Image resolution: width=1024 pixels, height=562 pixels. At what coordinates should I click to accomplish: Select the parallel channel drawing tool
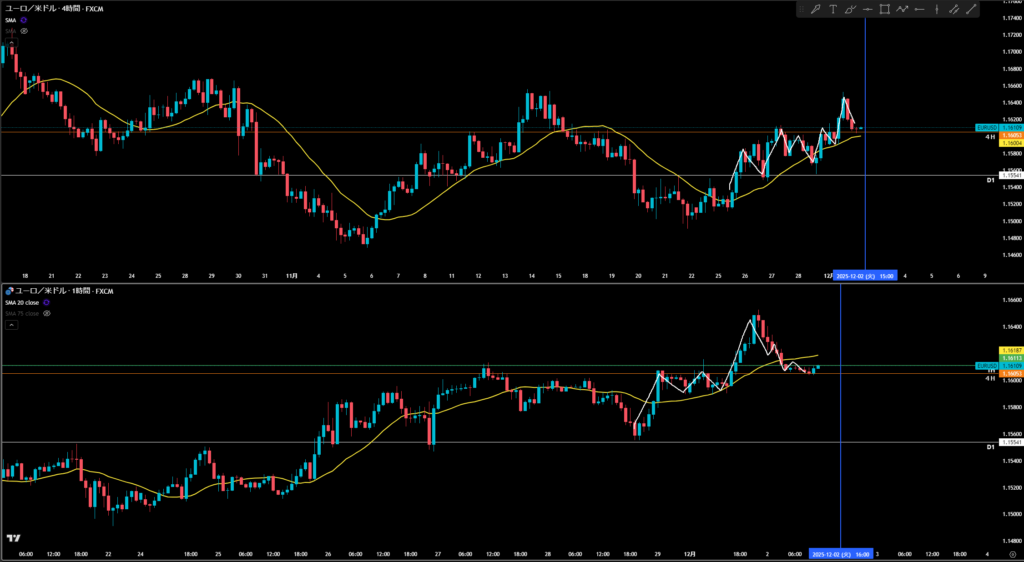click(953, 10)
